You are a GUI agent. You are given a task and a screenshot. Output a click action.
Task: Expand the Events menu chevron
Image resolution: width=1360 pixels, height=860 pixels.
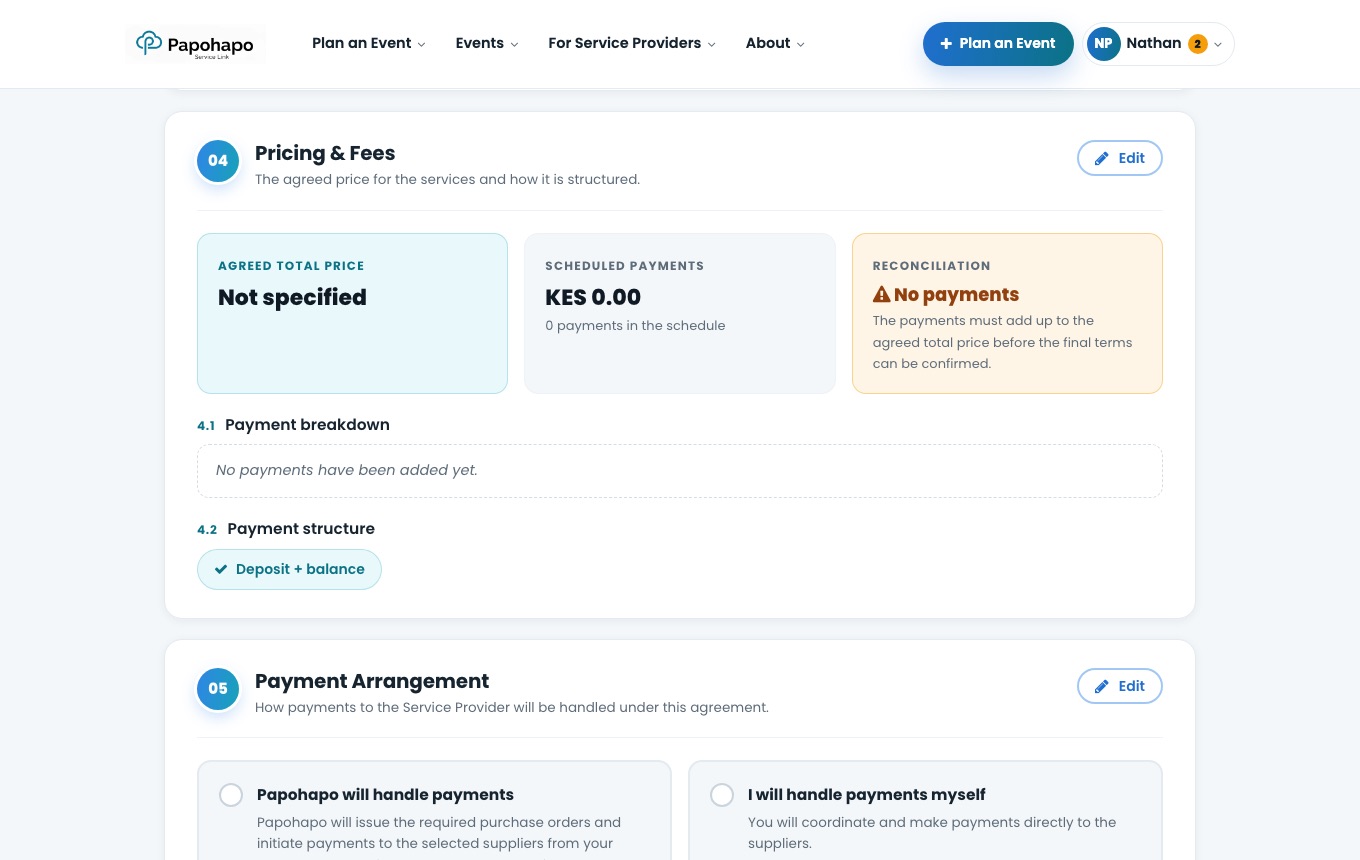tap(514, 44)
